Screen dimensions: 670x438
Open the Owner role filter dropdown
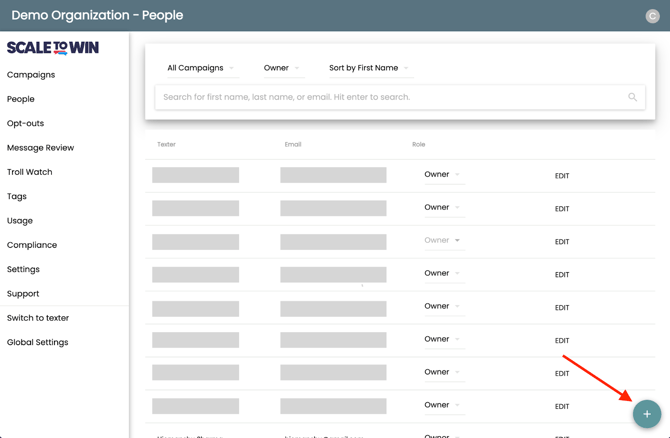point(281,68)
